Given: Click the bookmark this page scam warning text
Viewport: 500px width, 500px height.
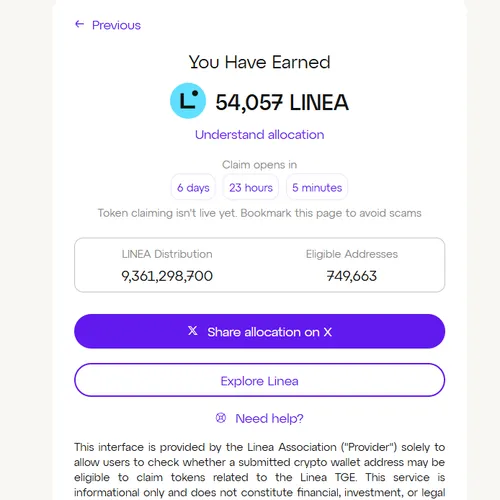Looking at the screenshot, I should tap(259, 213).
